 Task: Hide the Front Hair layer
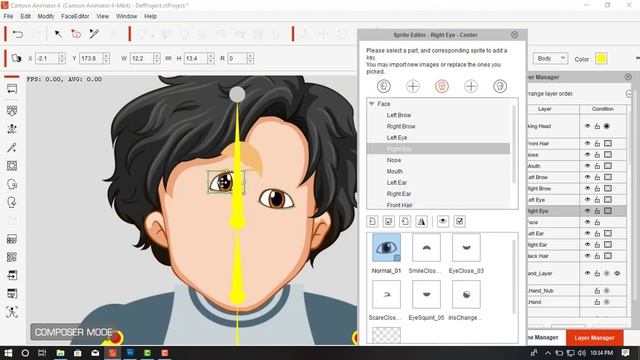pyautogui.click(x=587, y=143)
